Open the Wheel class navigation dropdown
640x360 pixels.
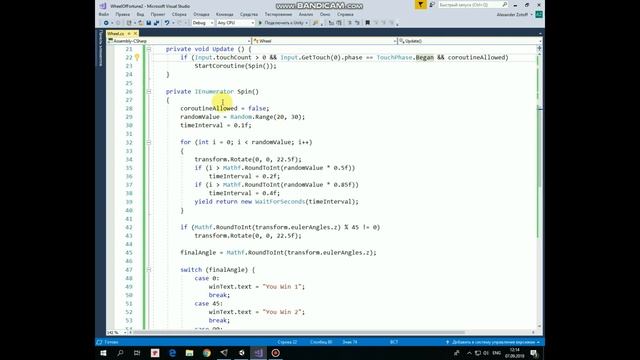324,41
